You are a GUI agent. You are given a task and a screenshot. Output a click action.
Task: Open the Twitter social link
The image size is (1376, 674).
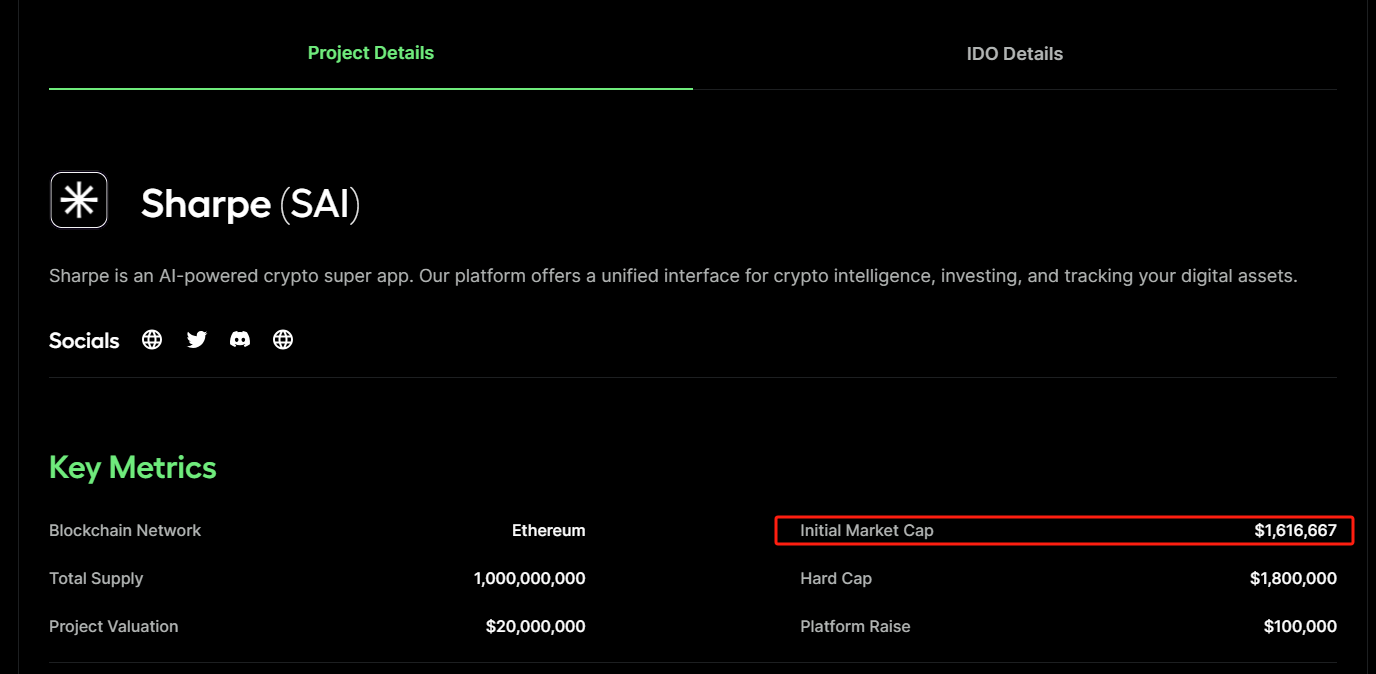197,340
